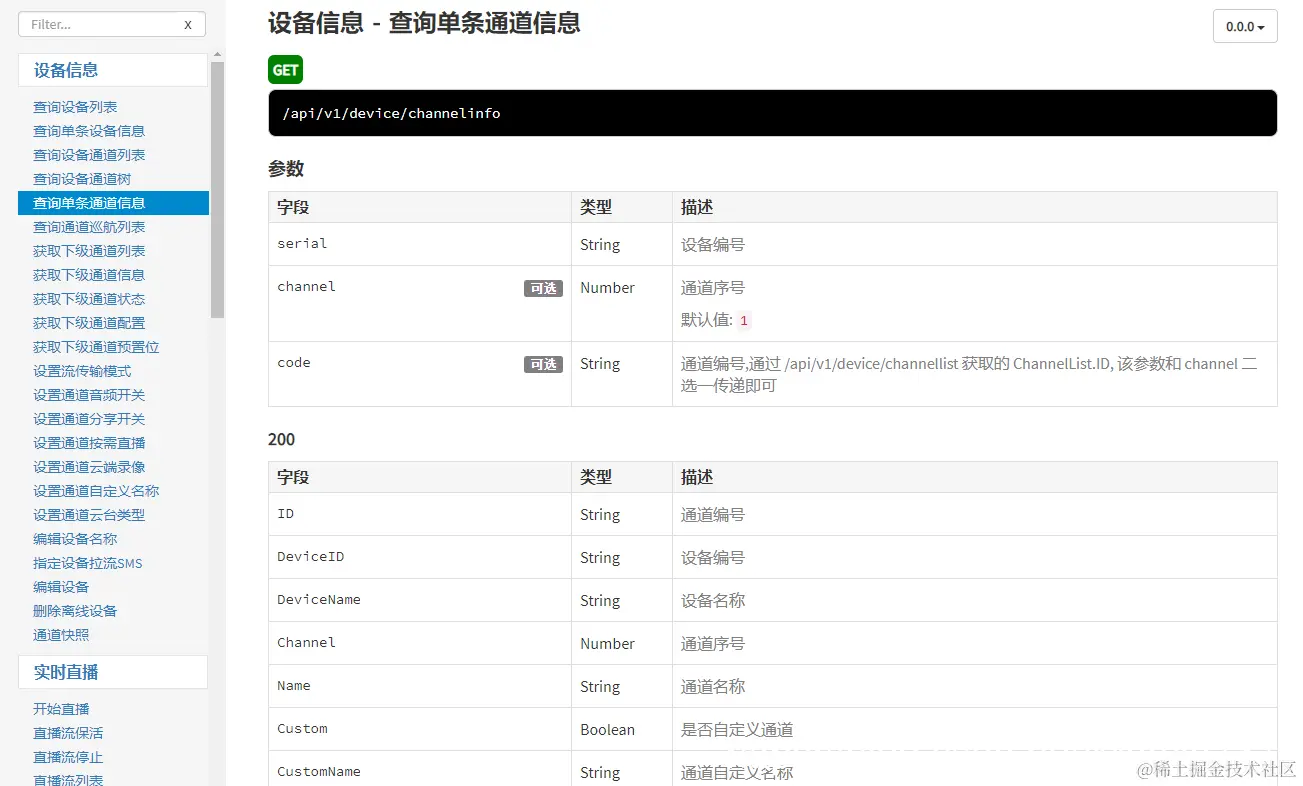This screenshot has width=1303, height=786.
Task: Click the 可选 badge in channel row
Action: pyautogui.click(x=543, y=288)
